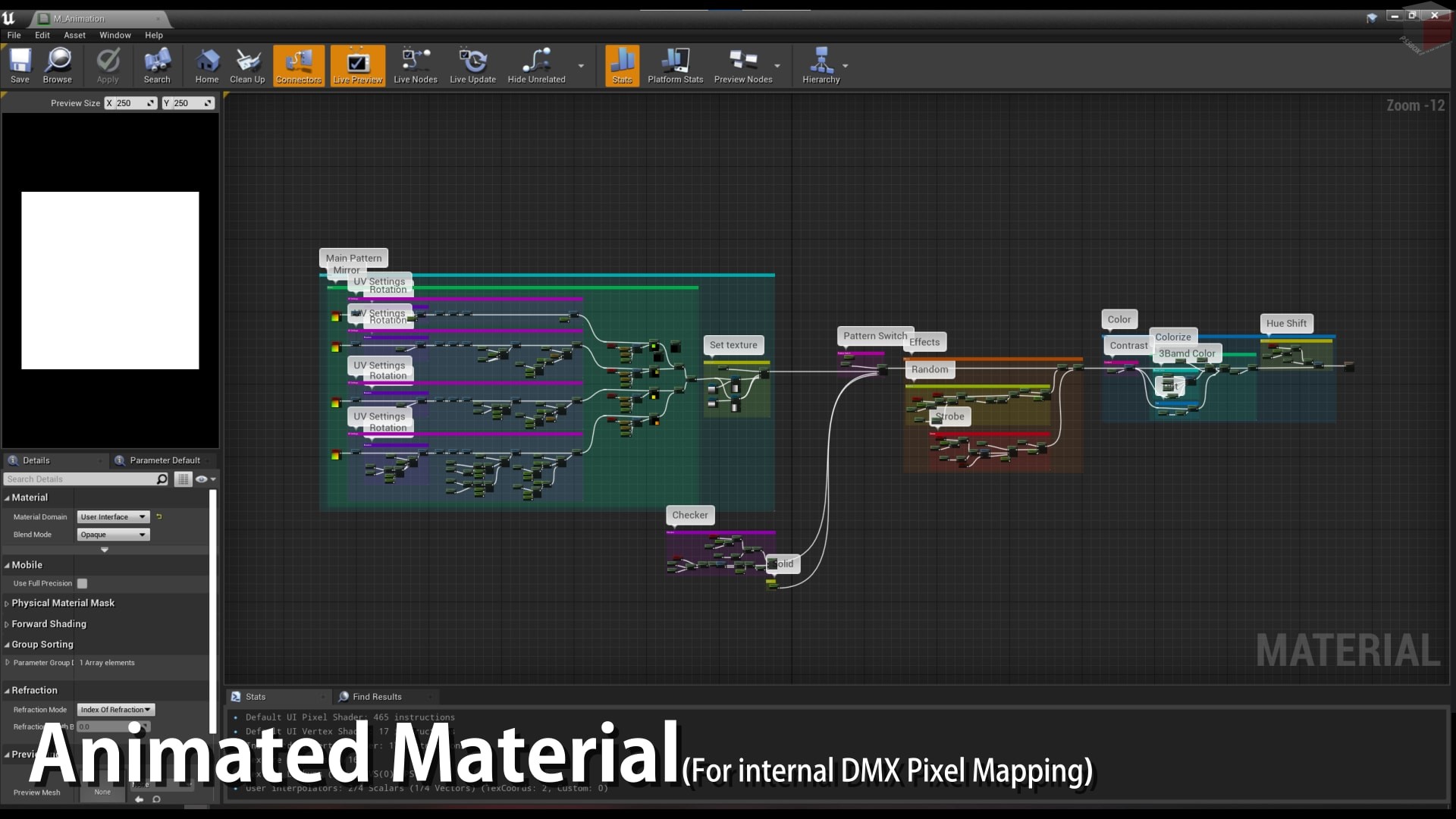Click the Live Preview icon
Viewport: 1456px width, 819px height.
(358, 65)
